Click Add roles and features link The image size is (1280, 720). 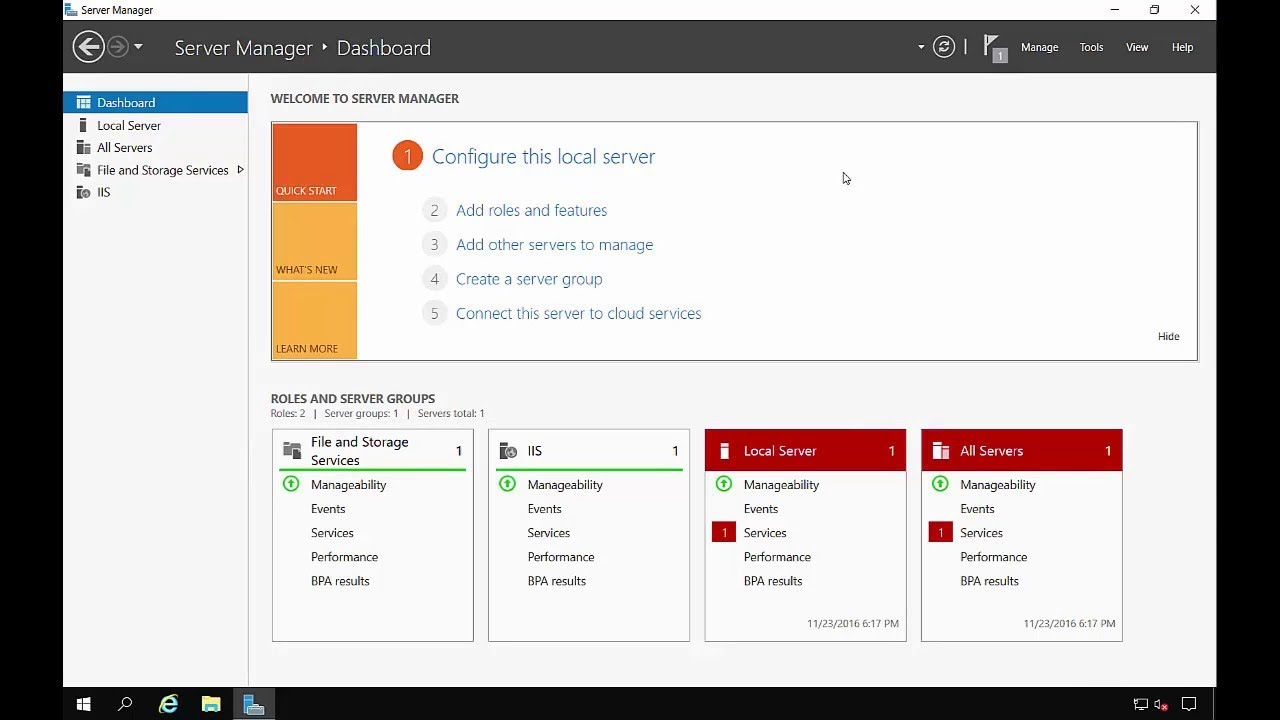pyautogui.click(x=531, y=210)
